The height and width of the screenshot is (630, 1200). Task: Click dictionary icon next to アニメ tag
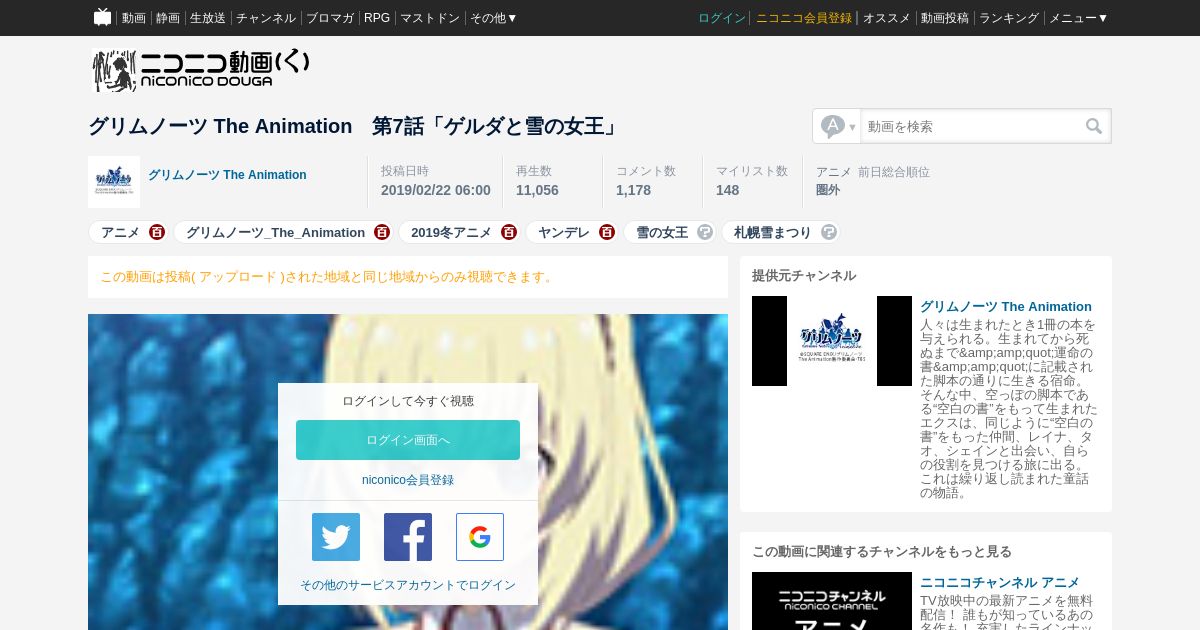click(157, 232)
